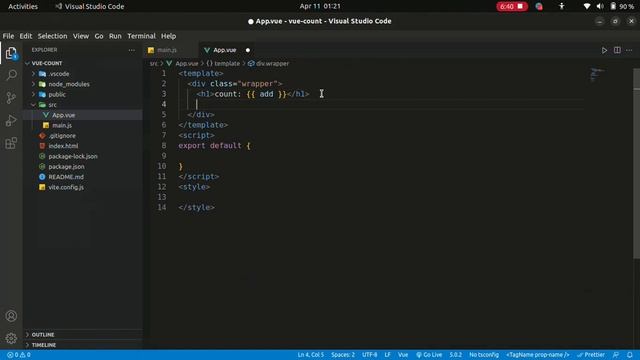Open .gitignore in the file tree
This screenshot has height=360, width=640.
(x=62, y=136)
